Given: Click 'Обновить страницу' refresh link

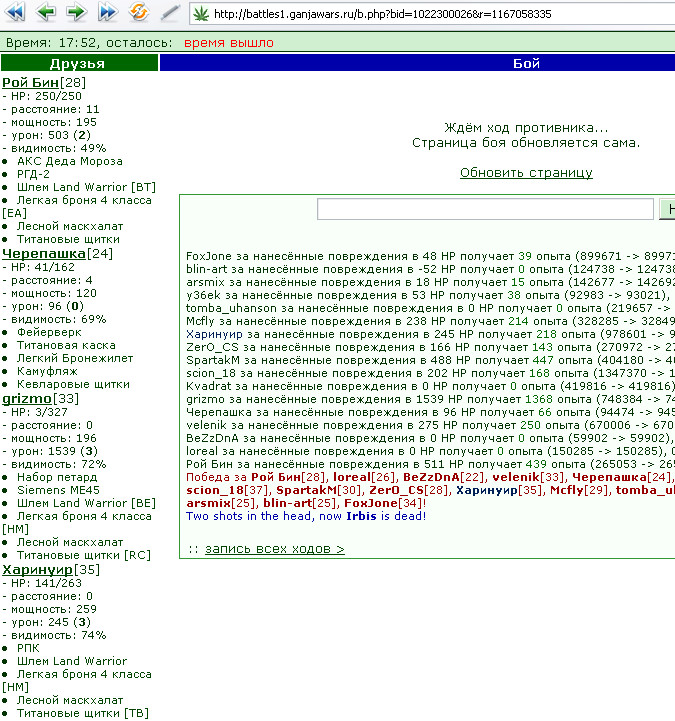Looking at the screenshot, I should pyautogui.click(x=526, y=173).
